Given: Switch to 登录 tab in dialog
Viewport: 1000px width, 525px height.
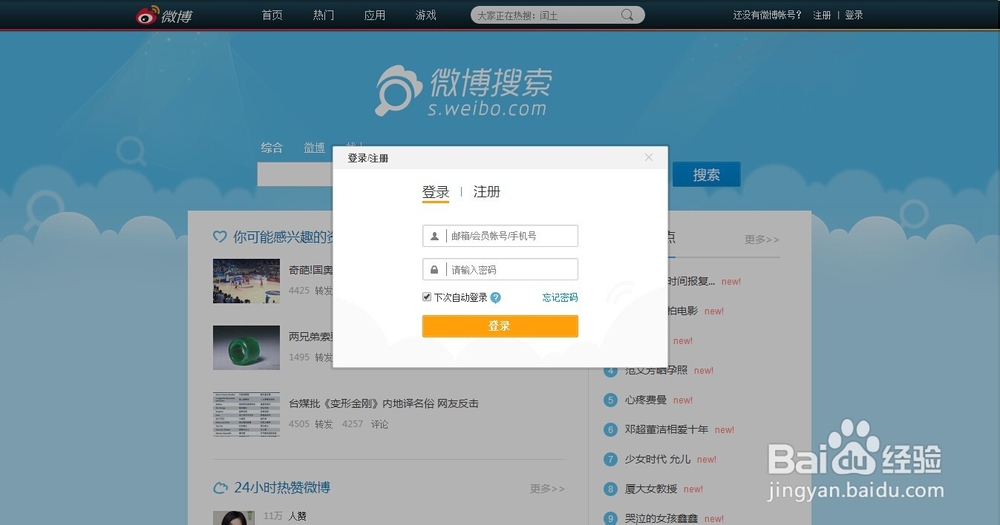Looking at the screenshot, I should tap(436, 192).
